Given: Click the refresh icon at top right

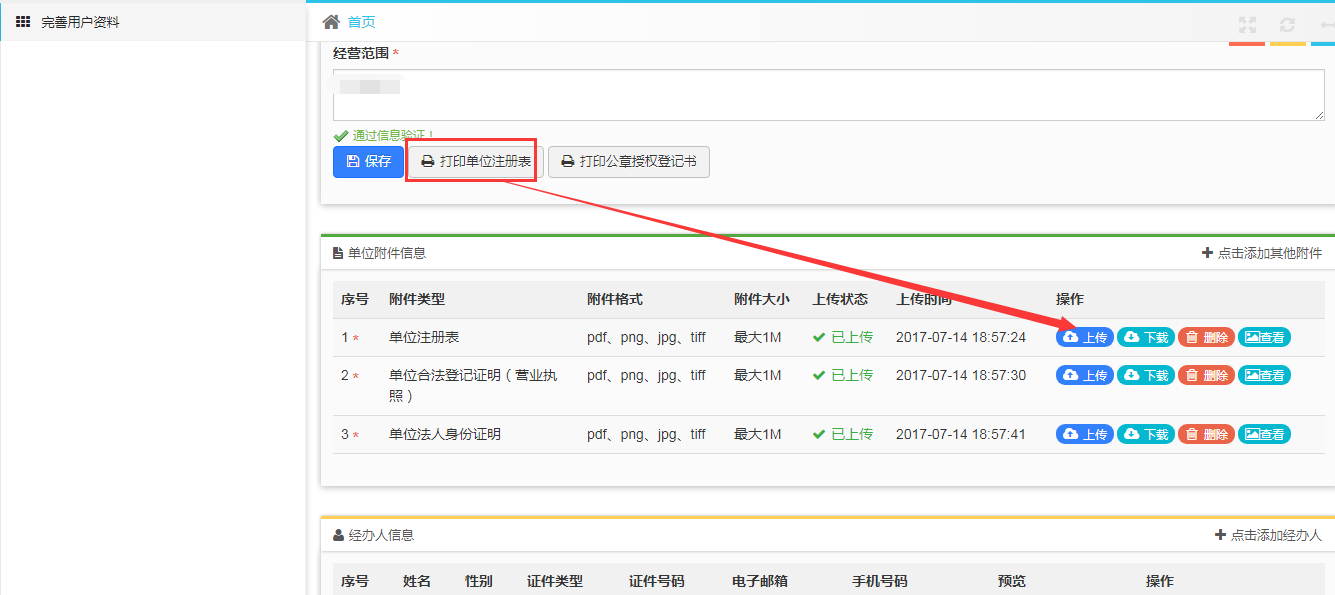Looking at the screenshot, I should 1287,24.
